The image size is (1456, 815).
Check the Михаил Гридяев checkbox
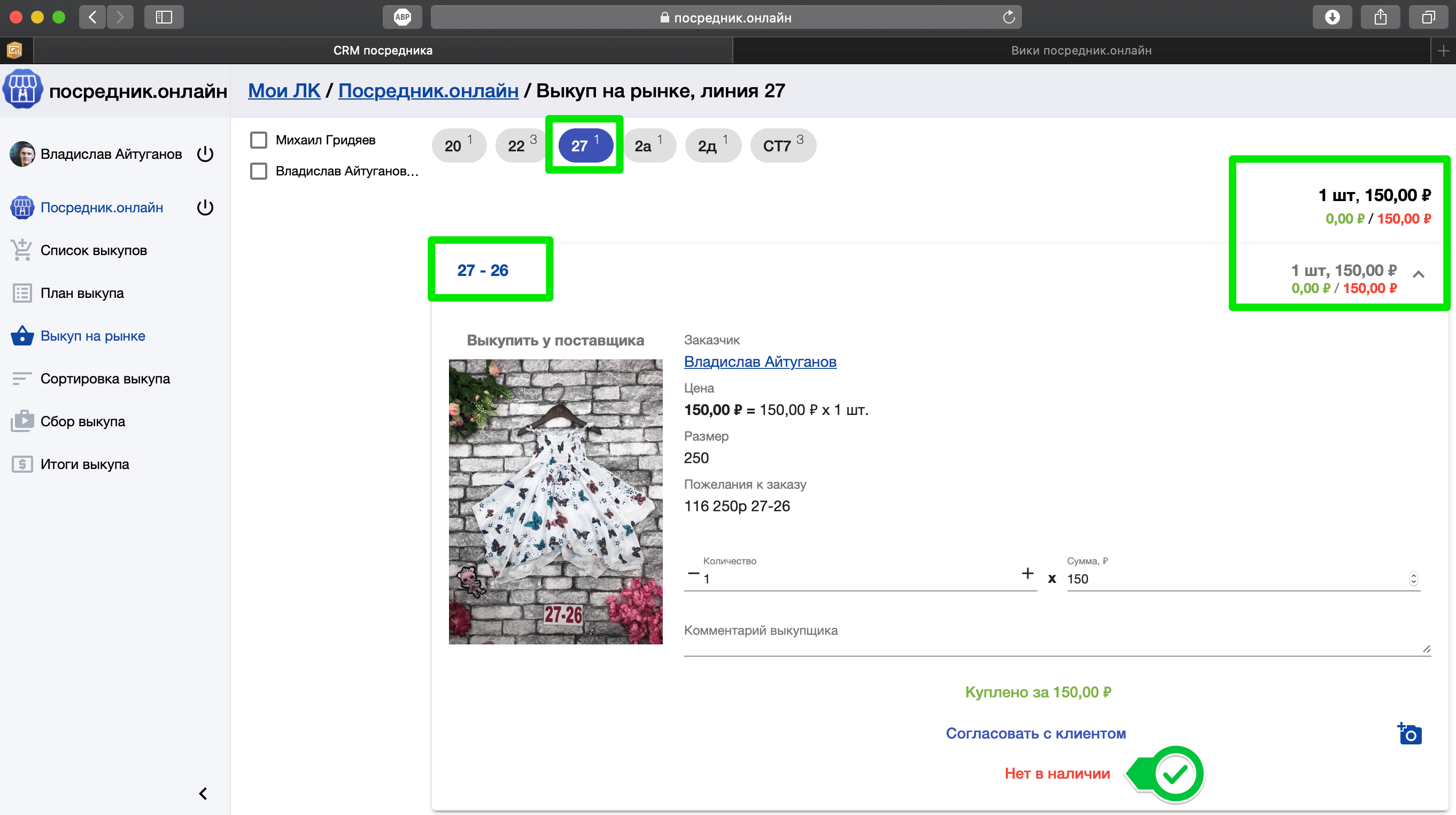(259, 140)
